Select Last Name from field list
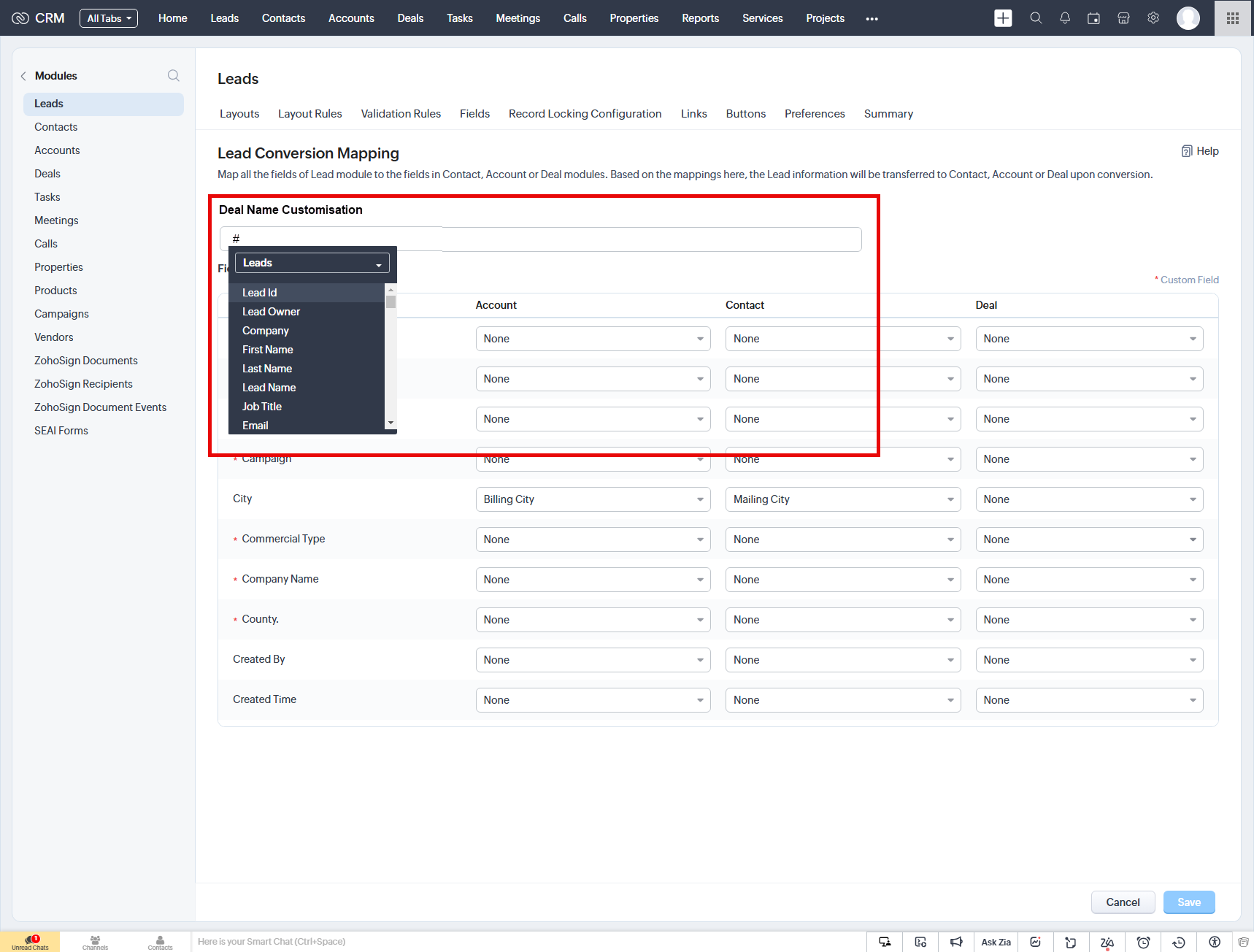This screenshot has height=952, width=1254. pos(307,369)
